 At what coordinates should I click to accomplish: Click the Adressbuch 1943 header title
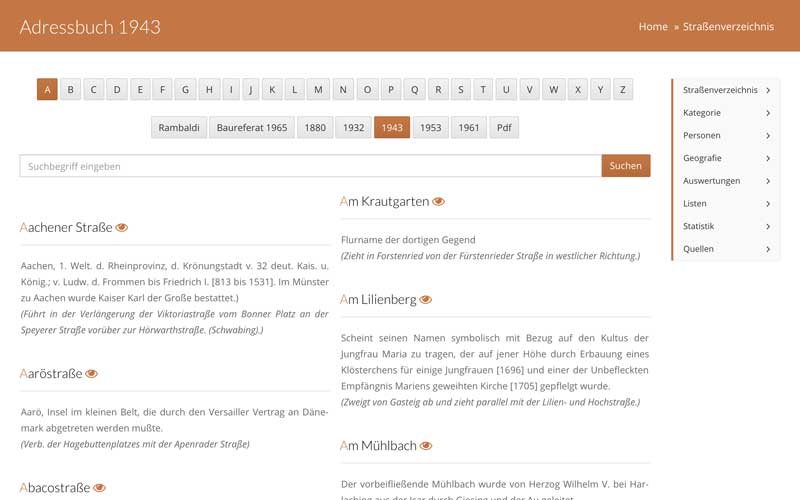tap(90, 27)
